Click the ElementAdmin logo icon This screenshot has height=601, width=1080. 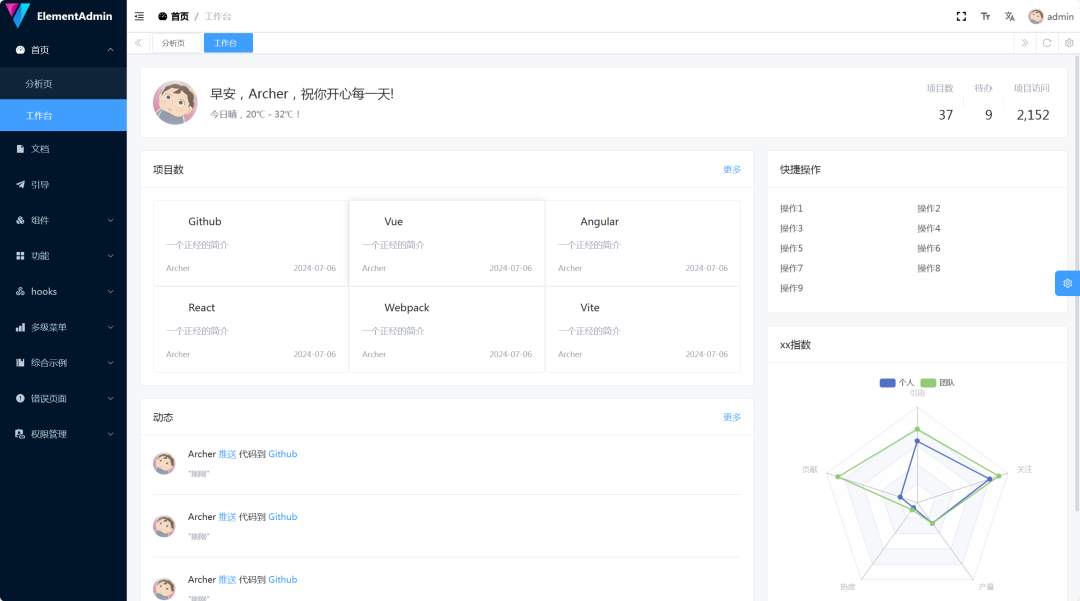click(17, 15)
